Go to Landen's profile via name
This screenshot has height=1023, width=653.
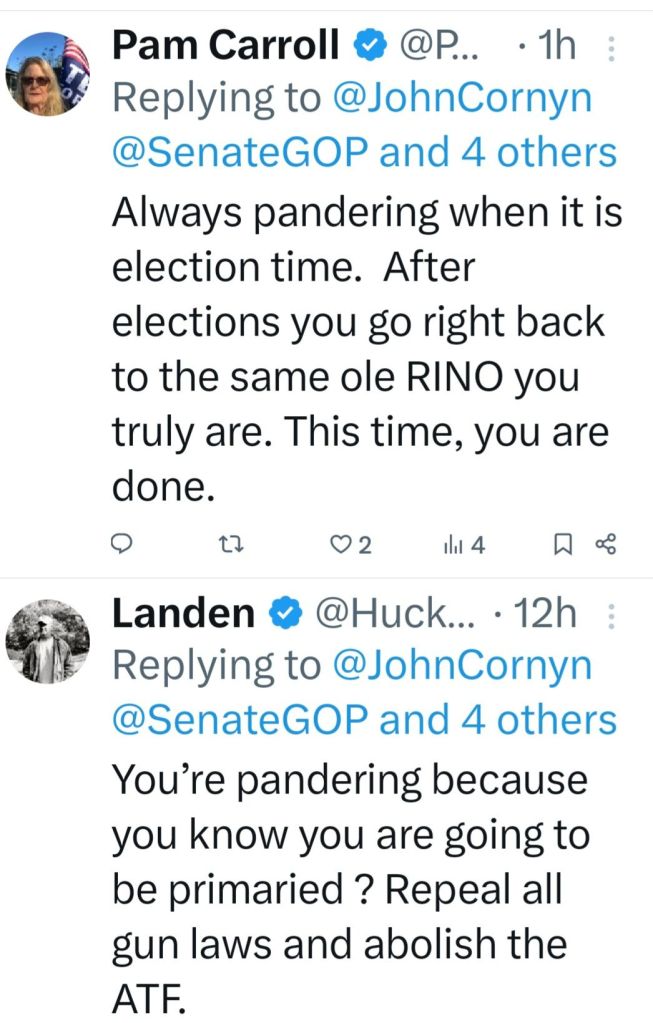pos(183,613)
